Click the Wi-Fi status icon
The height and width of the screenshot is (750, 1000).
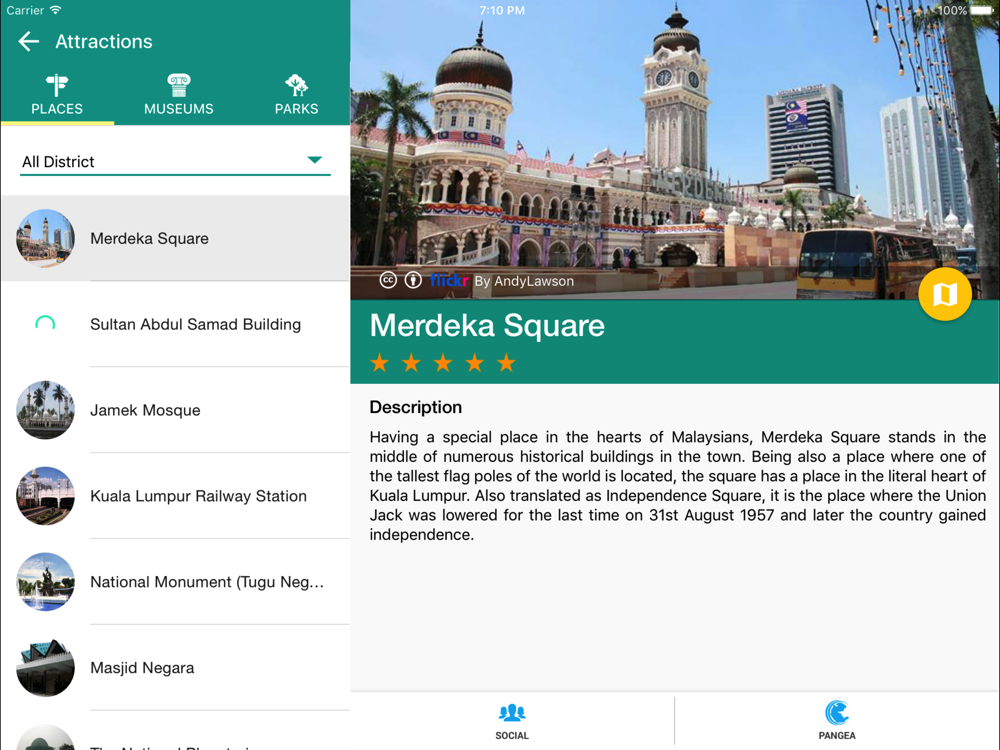point(56,10)
